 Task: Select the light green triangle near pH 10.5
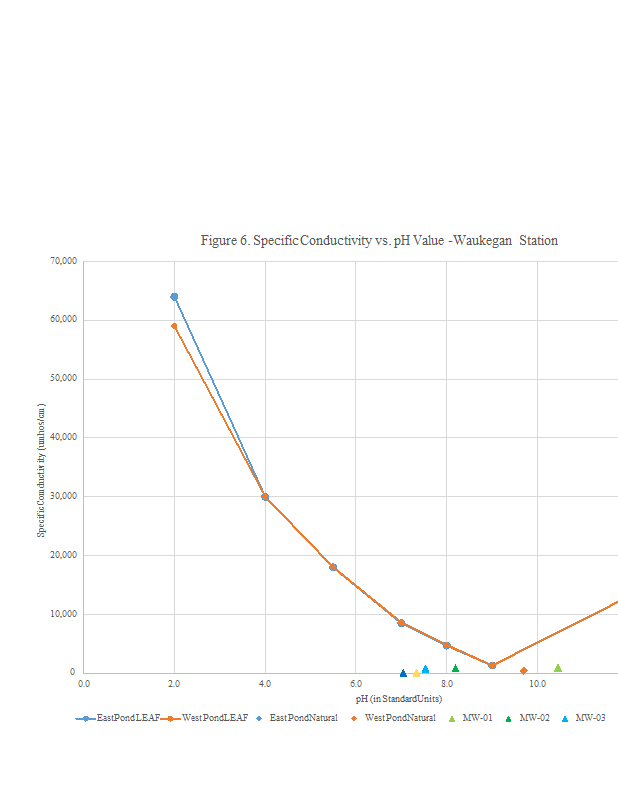tap(558, 668)
